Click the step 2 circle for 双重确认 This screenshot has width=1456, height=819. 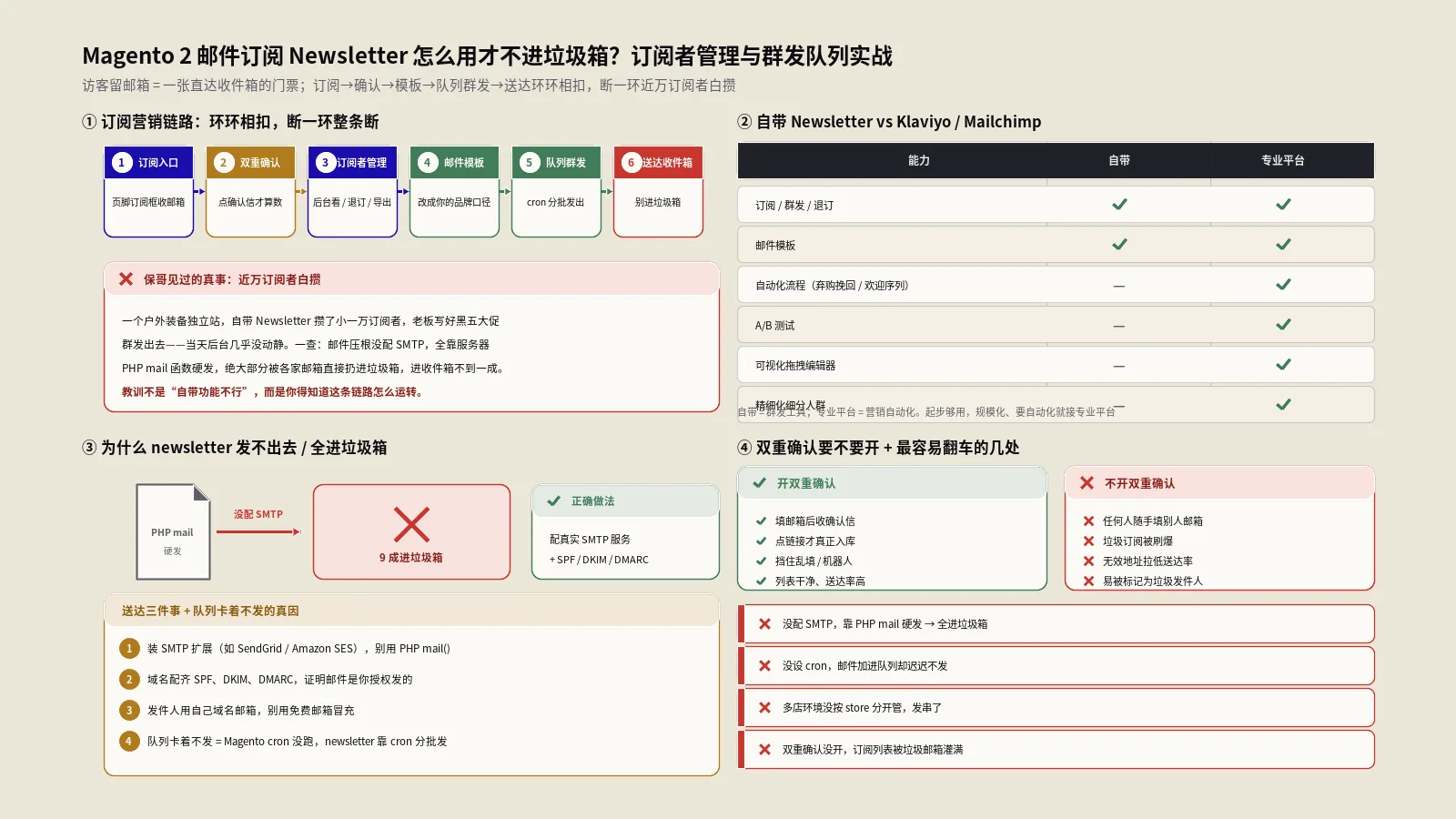(223, 162)
